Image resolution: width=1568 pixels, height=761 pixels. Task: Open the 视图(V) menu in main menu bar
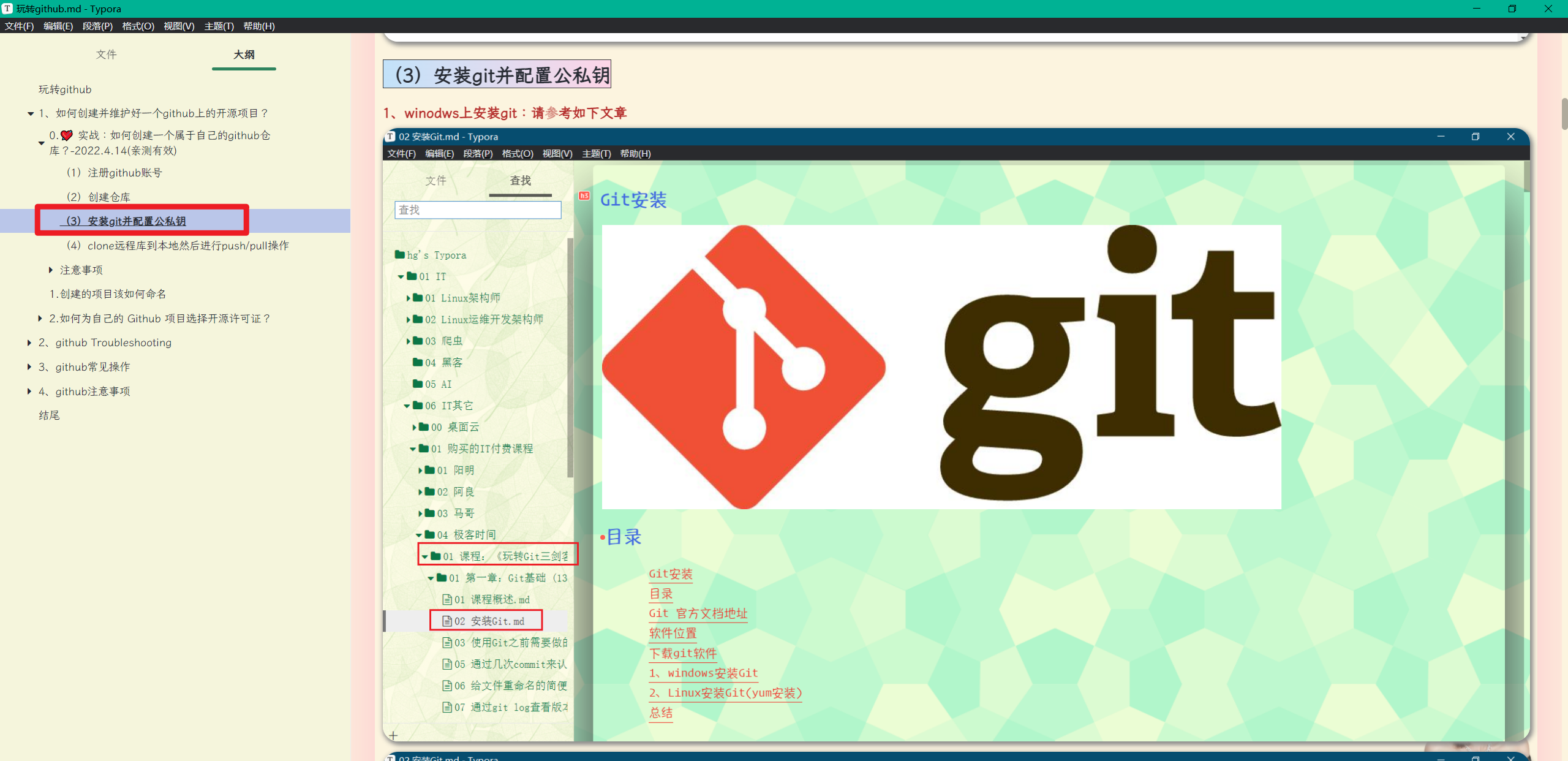click(179, 26)
